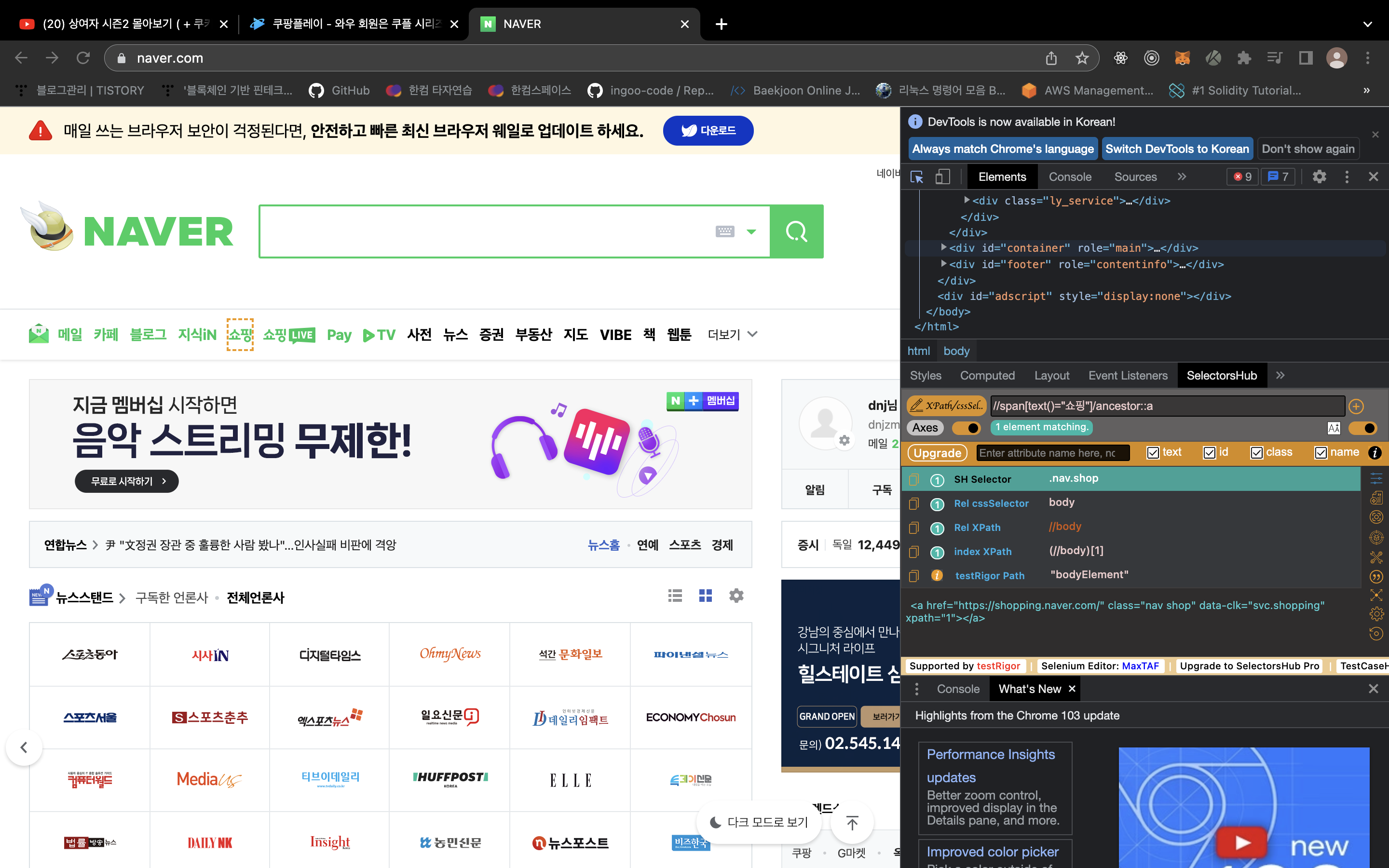Toggle the device toolbar icon in DevTools
1389x868 pixels.
click(x=942, y=177)
